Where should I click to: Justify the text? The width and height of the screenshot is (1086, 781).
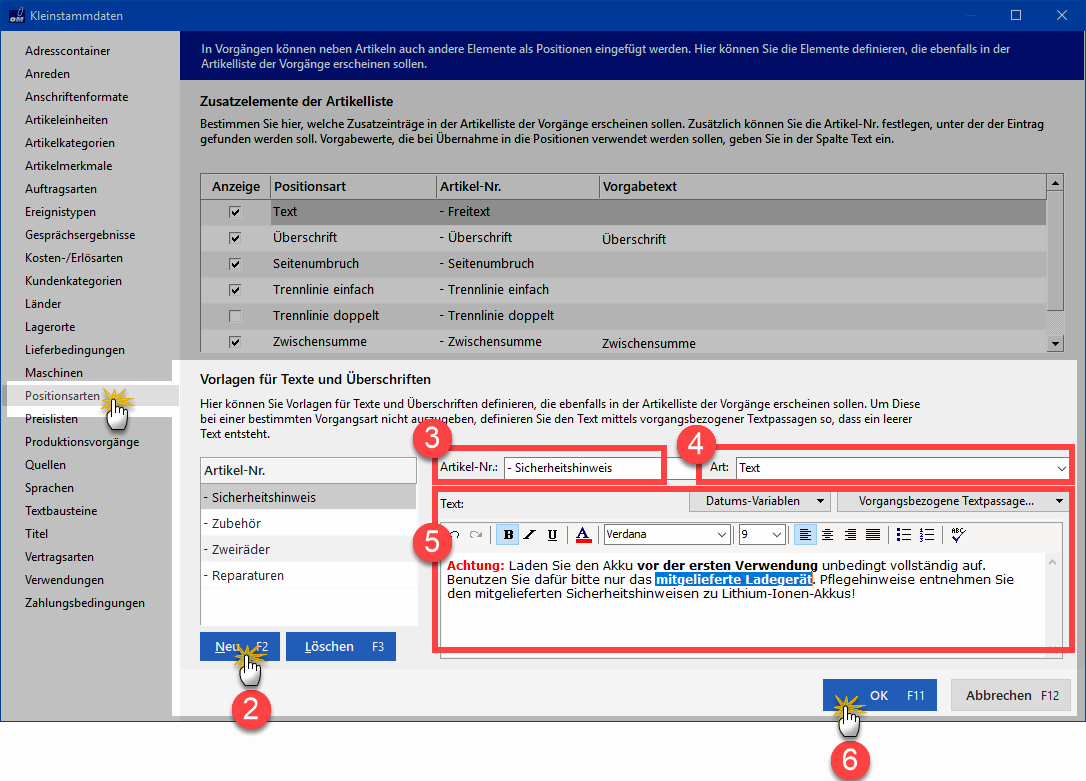(873, 535)
